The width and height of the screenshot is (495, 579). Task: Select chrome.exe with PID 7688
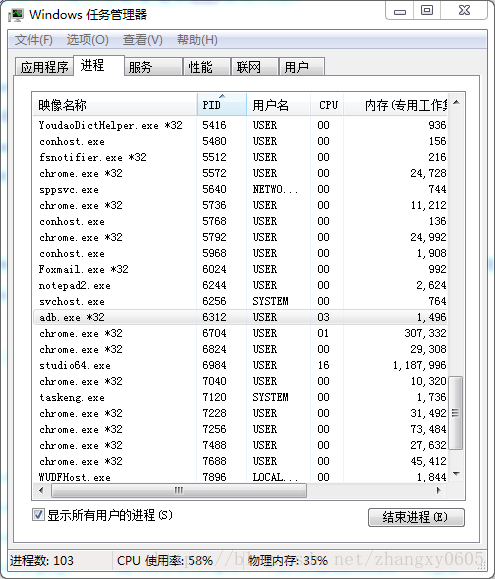(x=240, y=461)
